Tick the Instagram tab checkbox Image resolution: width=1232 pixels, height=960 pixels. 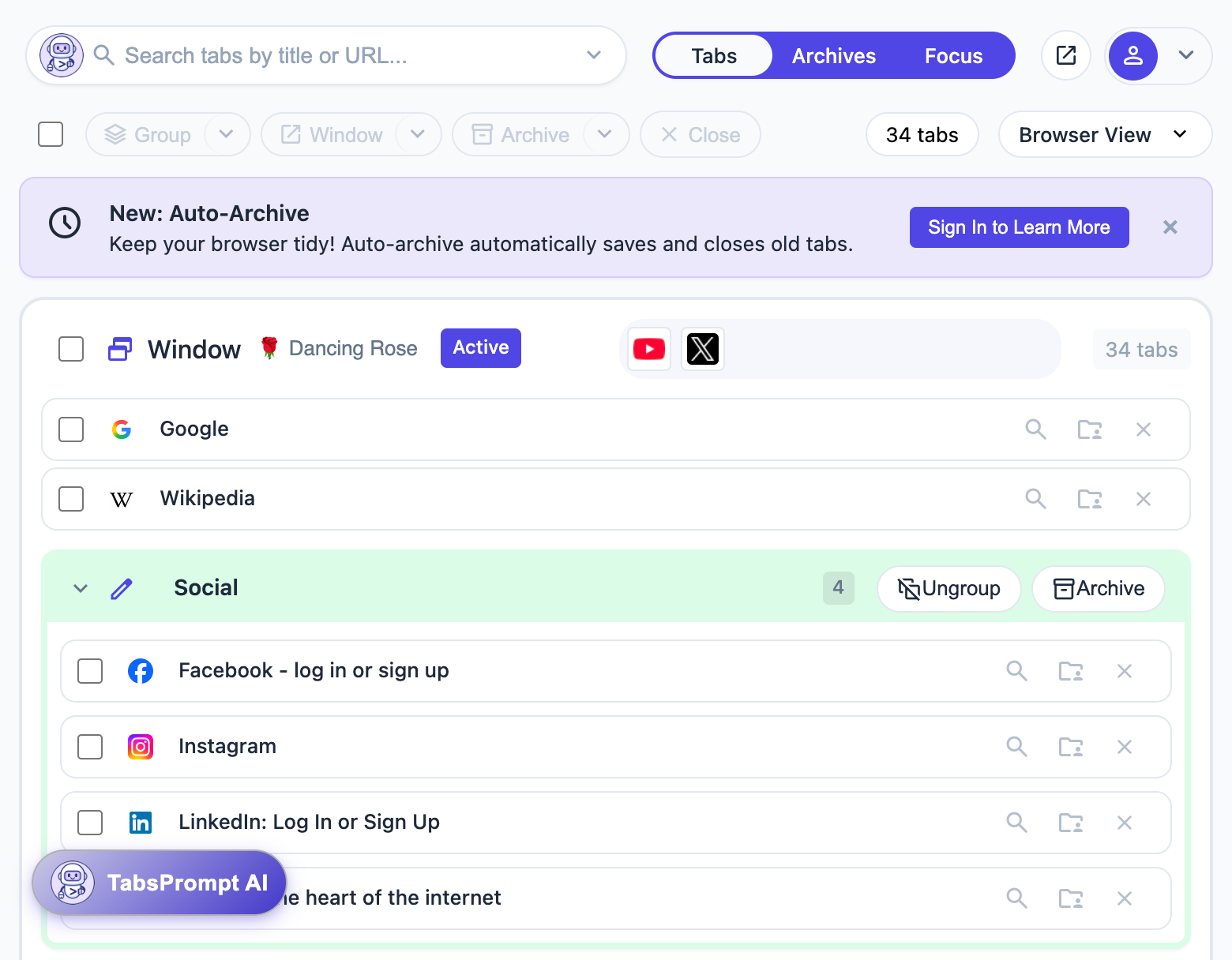pos(90,747)
